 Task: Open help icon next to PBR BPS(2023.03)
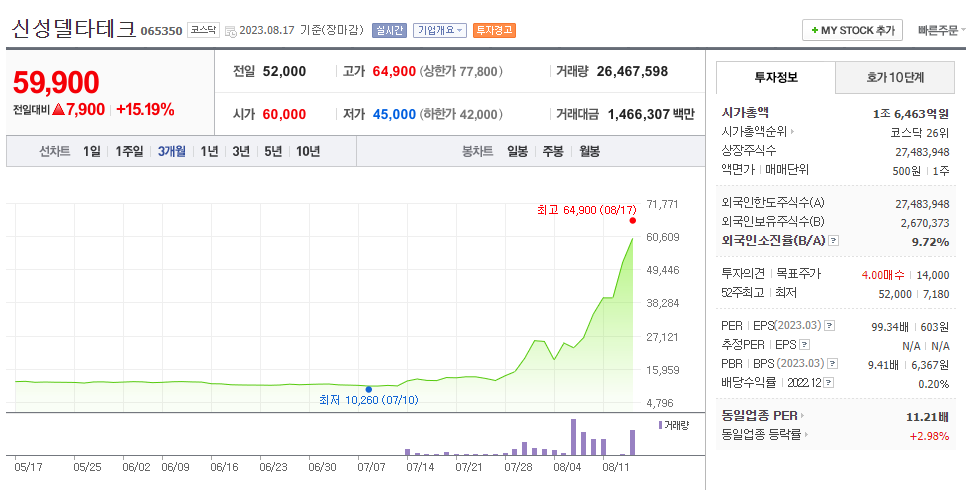(x=833, y=364)
